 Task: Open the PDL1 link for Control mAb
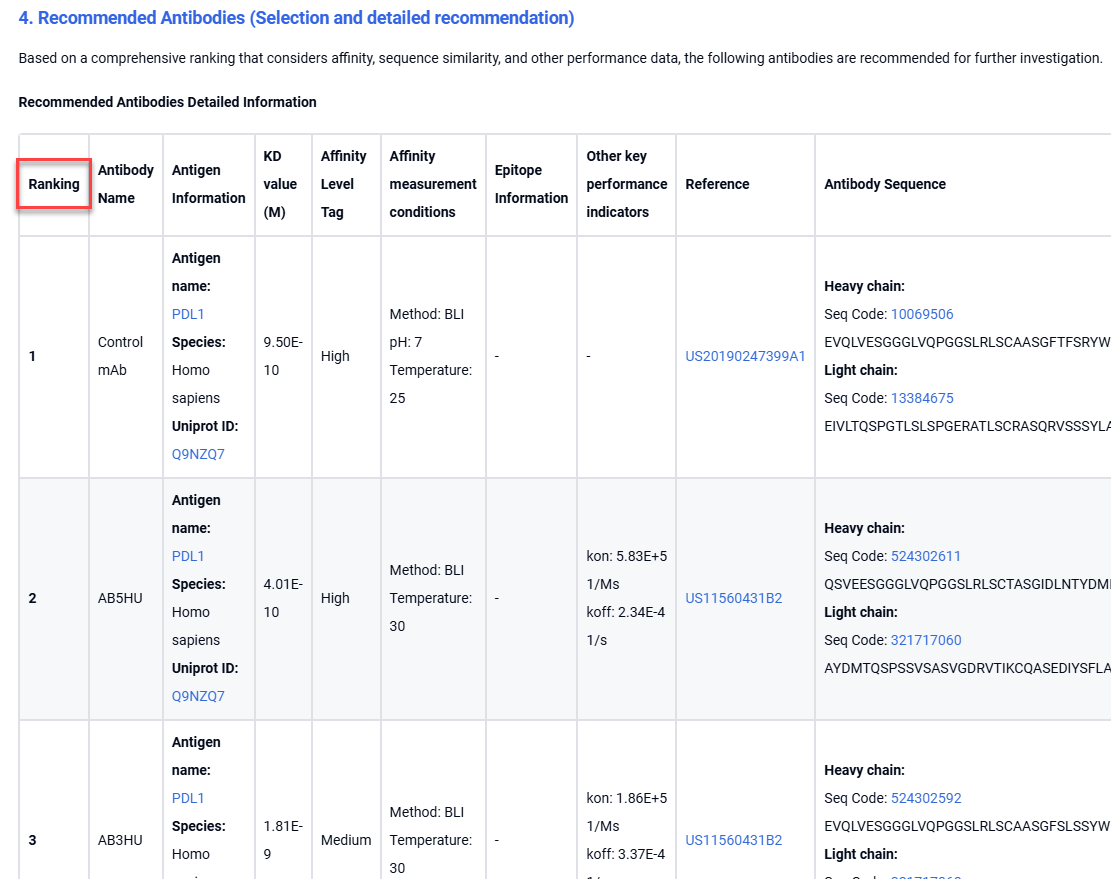point(188,314)
